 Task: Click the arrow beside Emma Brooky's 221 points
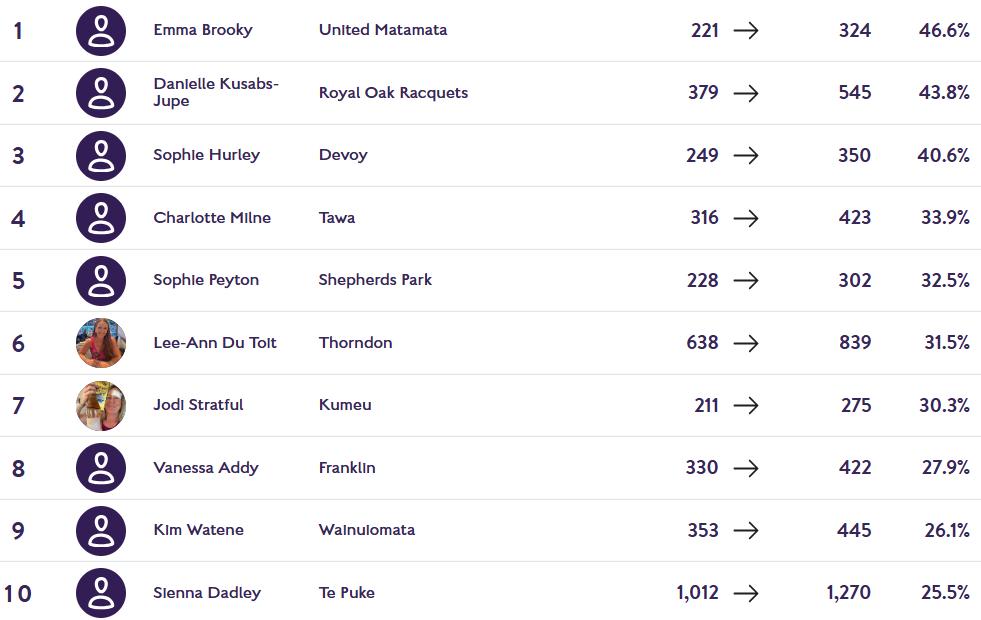coord(746,30)
